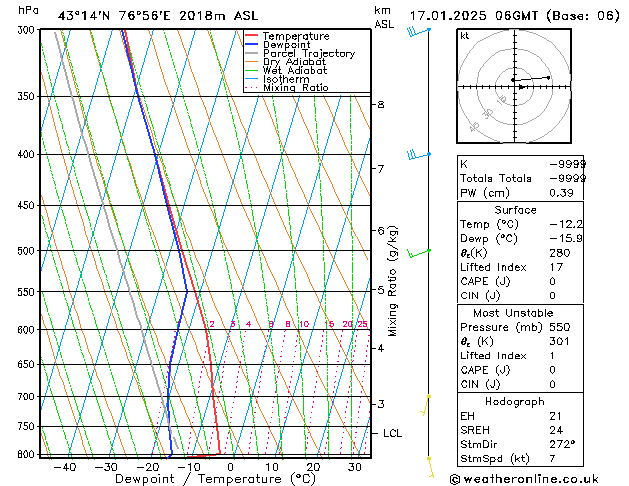
Task: Click the K index value -9999
Action: (x=568, y=164)
